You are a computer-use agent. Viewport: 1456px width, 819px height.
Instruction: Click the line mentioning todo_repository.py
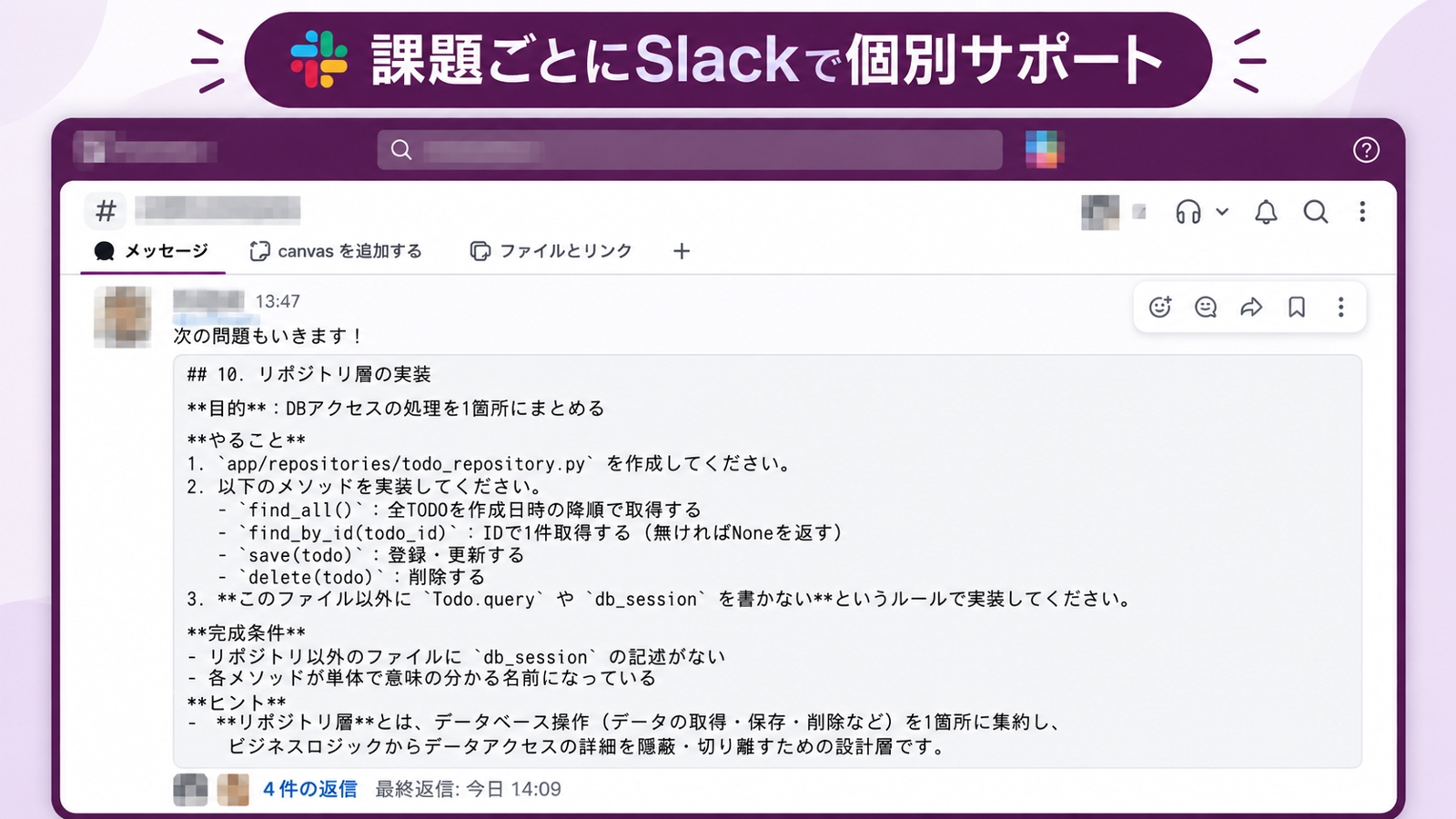490,464
